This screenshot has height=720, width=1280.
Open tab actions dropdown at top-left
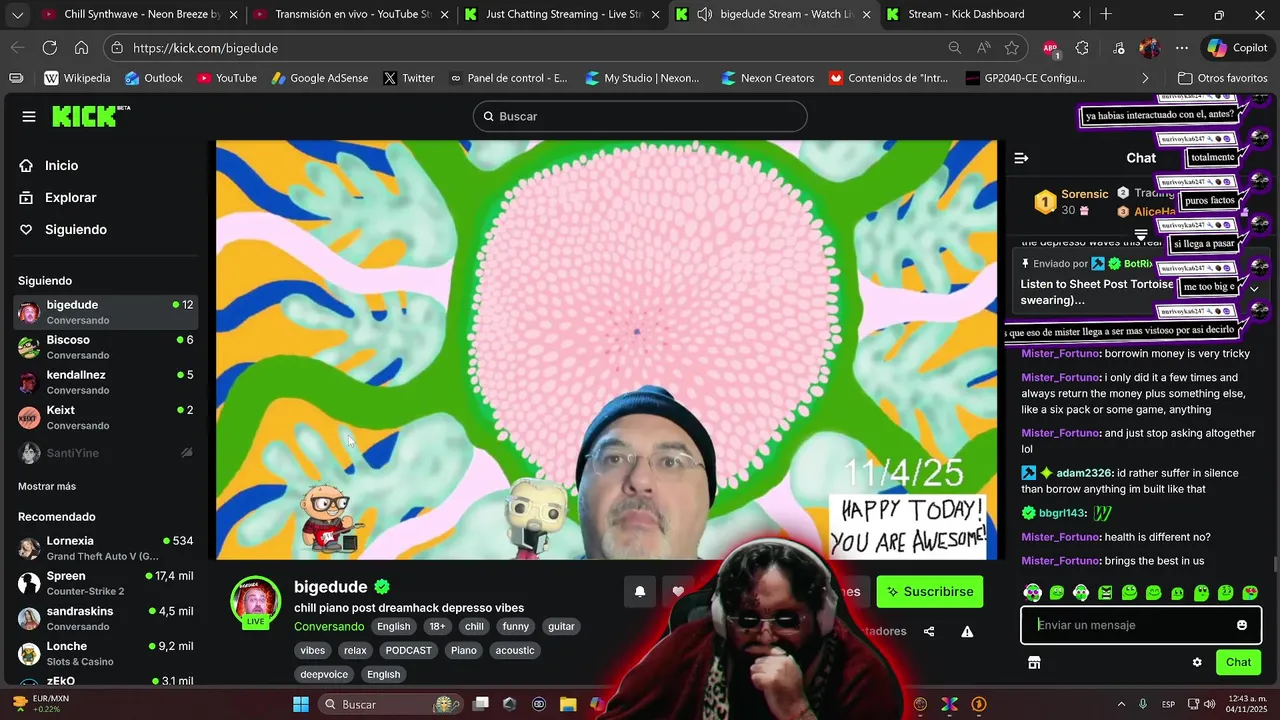click(18, 15)
